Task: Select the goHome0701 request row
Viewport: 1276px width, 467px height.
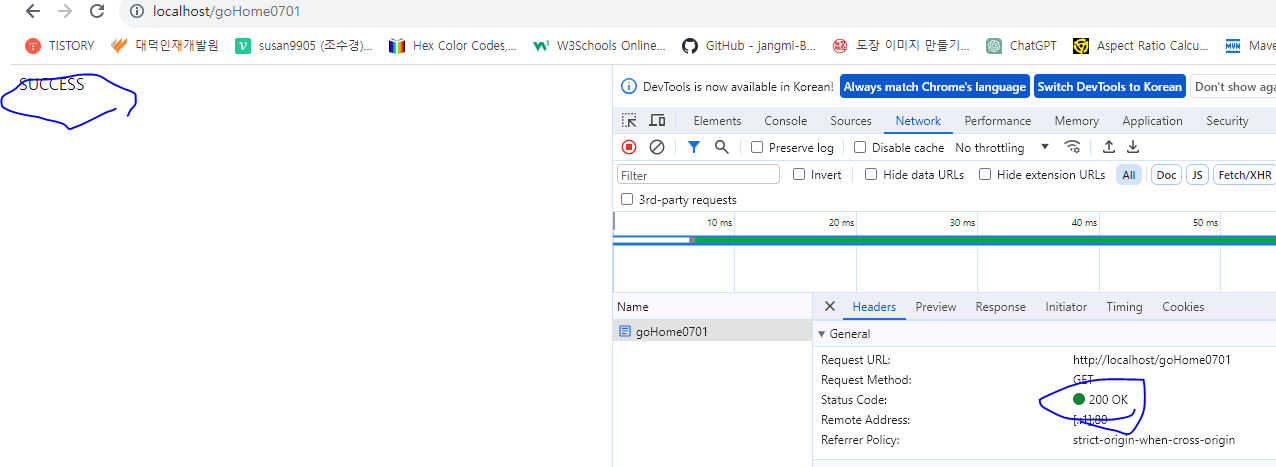Action: (712, 331)
